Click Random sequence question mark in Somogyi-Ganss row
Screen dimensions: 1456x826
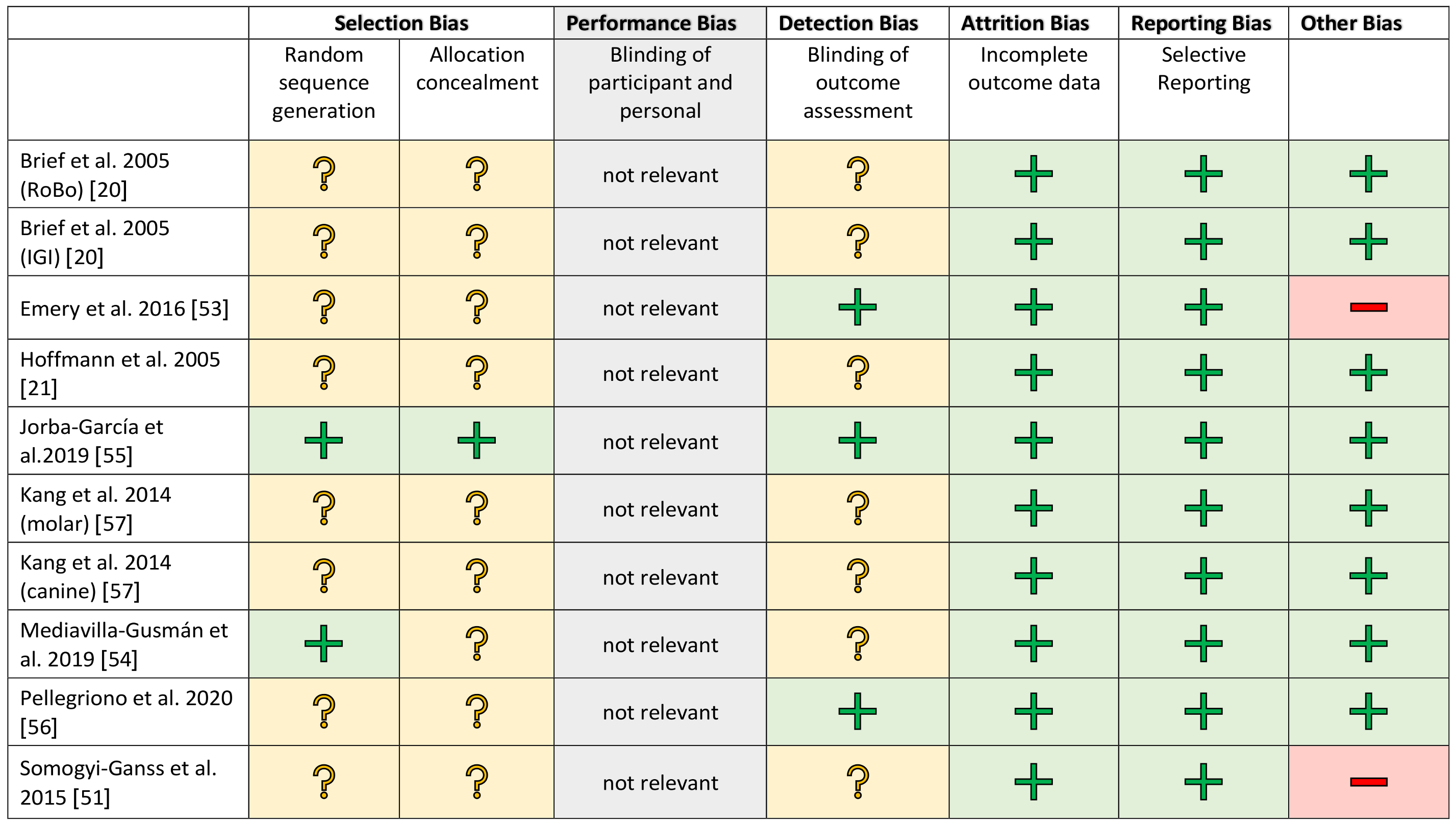[x=323, y=782]
